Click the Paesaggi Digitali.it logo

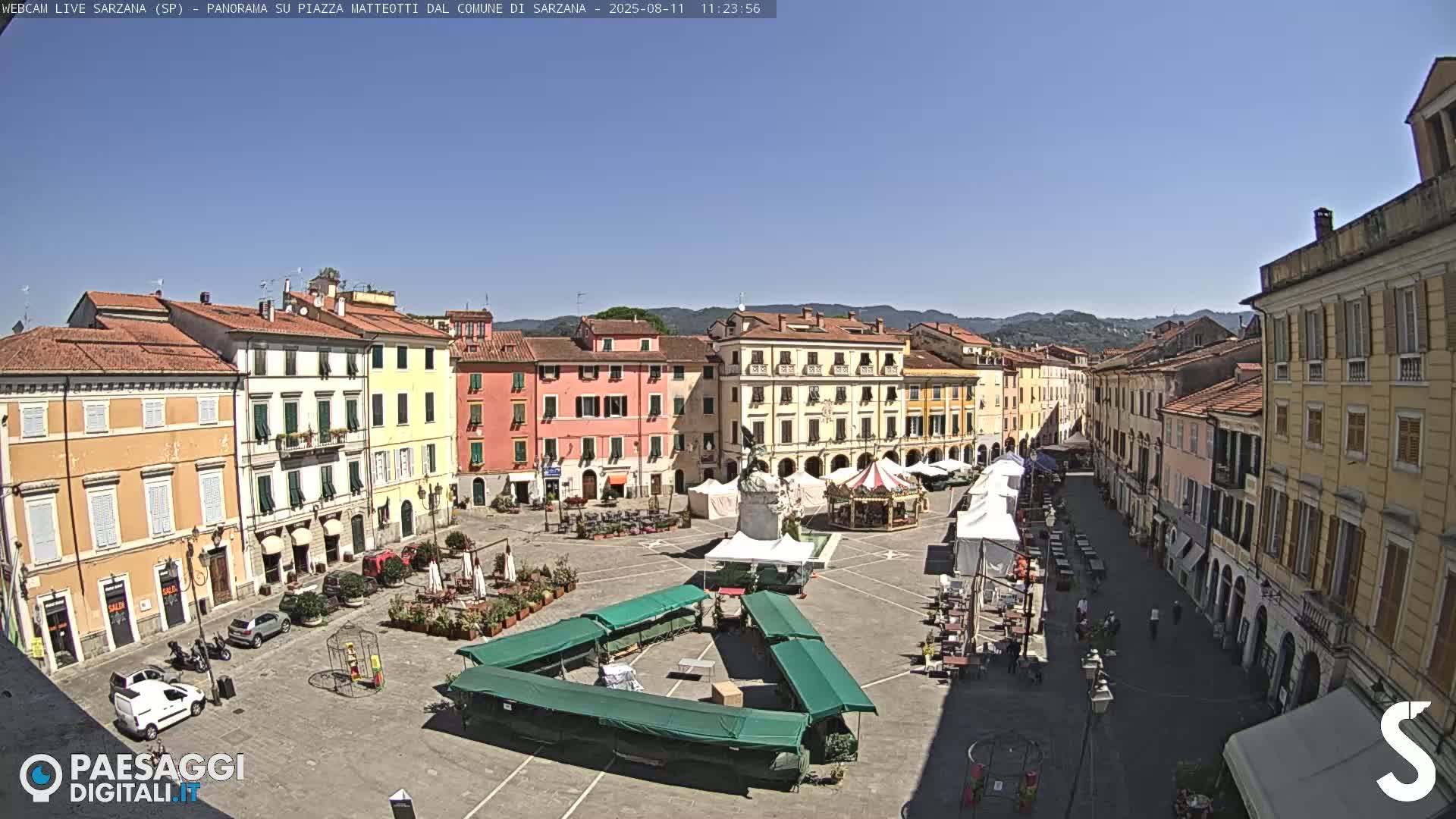(132, 777)
